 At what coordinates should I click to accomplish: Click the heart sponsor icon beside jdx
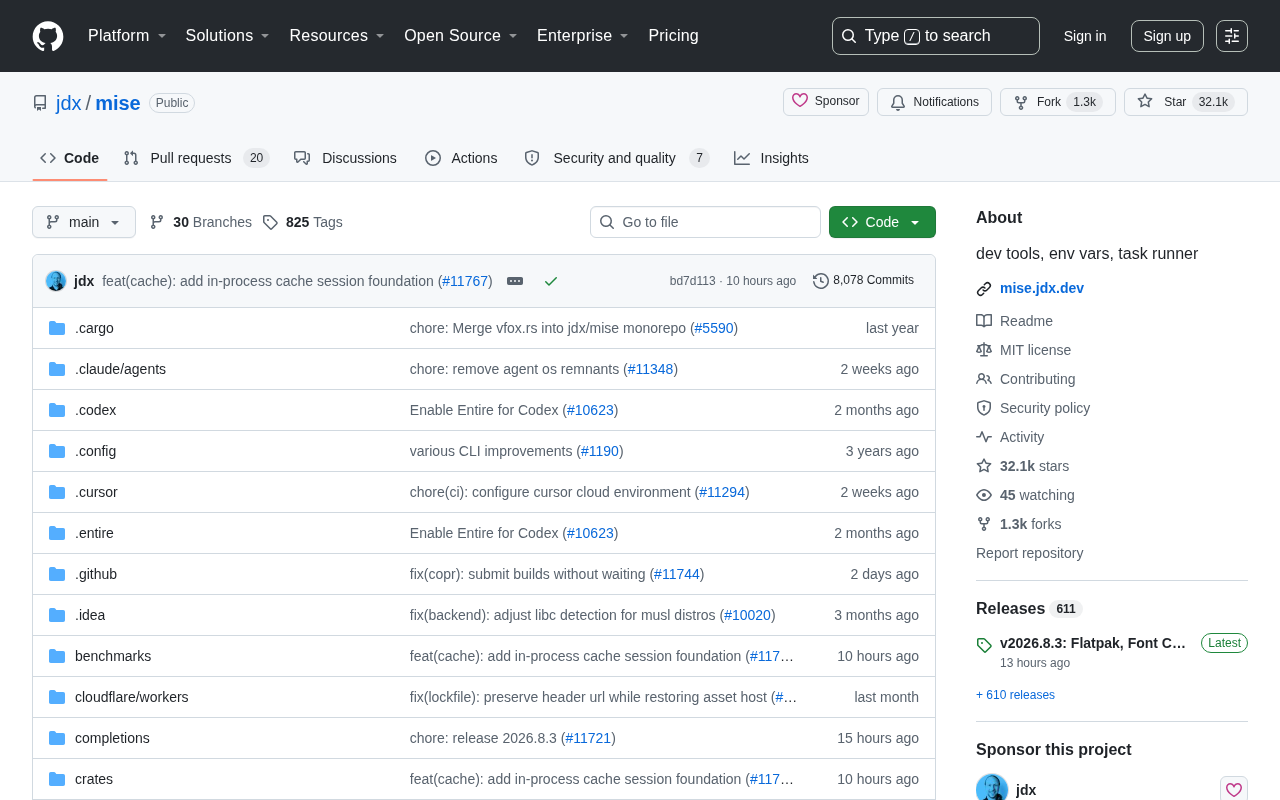pyautogui.click(x=1234, y=790)
